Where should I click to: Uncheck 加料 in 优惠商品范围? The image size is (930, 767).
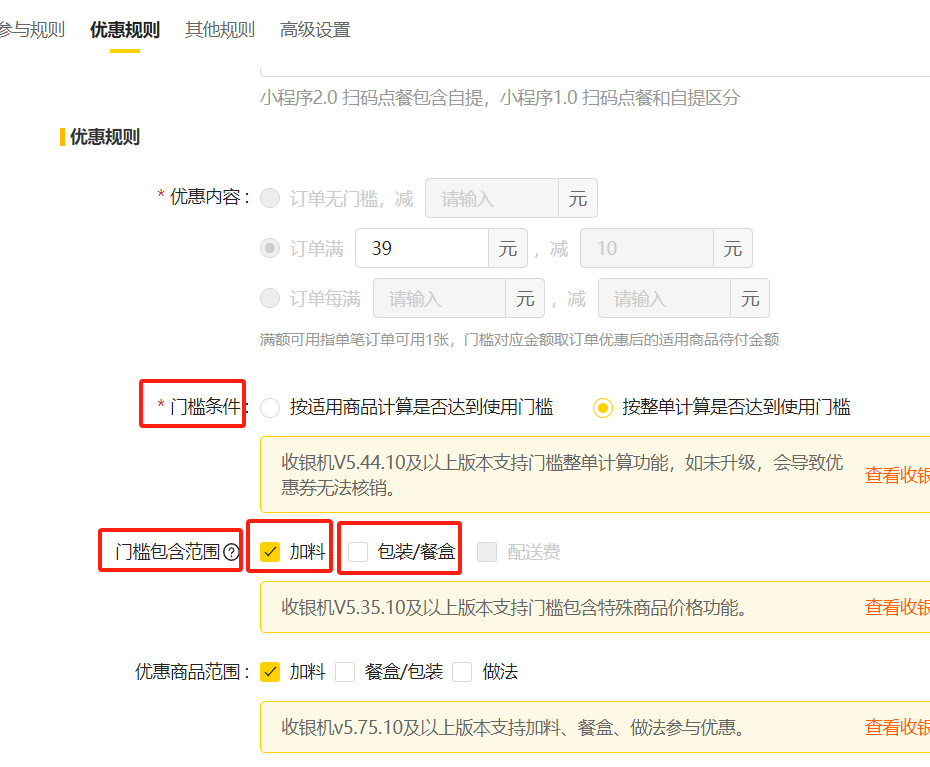pos(270,672)
